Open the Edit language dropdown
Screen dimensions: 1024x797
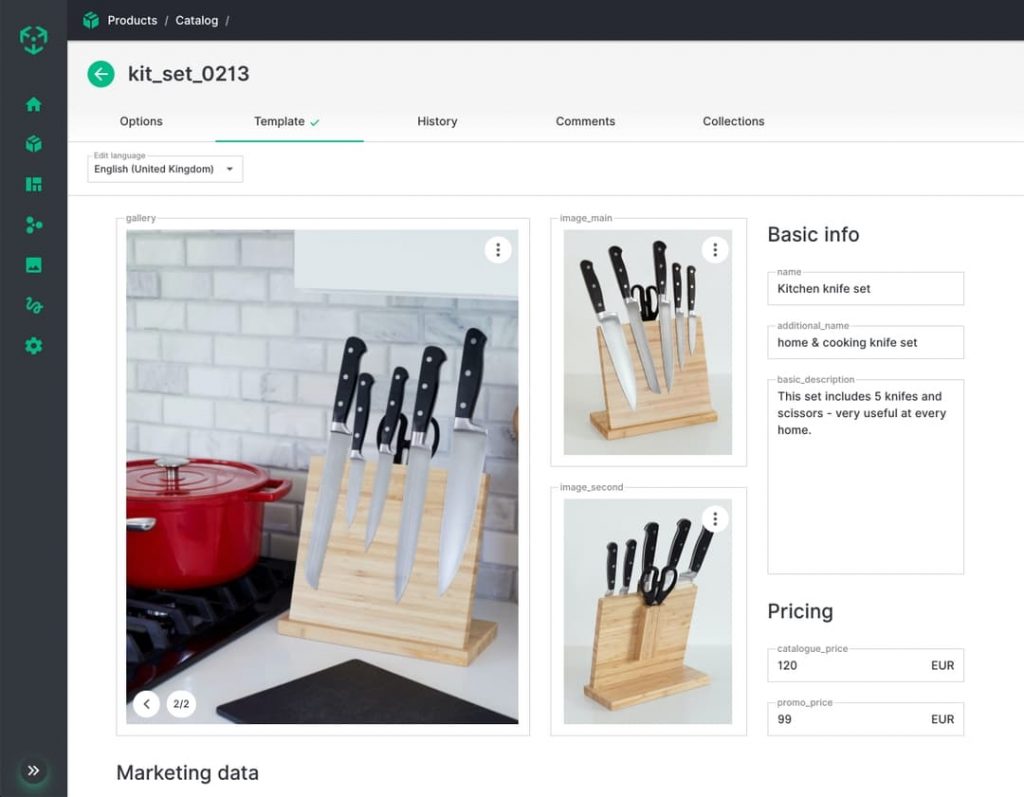(x=165, y=169)
